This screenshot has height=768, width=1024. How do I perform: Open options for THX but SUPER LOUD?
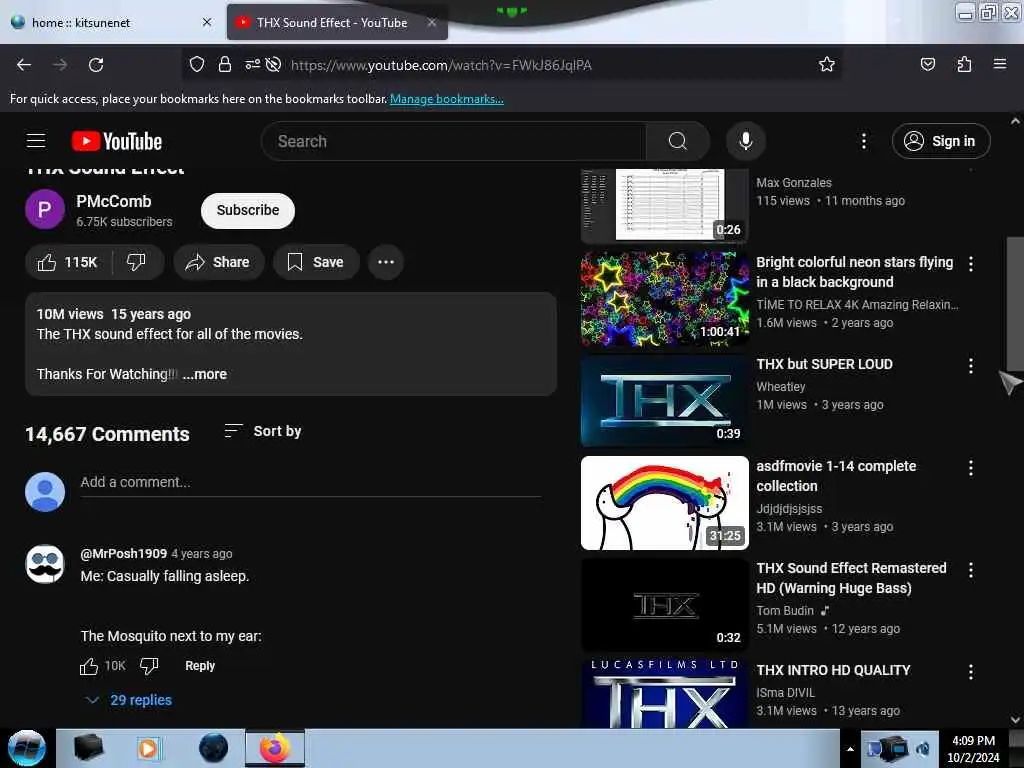(x=970, y=366)
